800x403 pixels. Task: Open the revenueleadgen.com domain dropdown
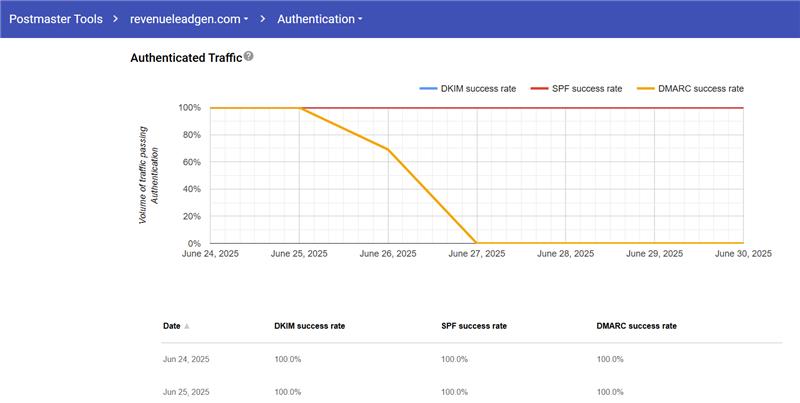(x=189, y=19)
